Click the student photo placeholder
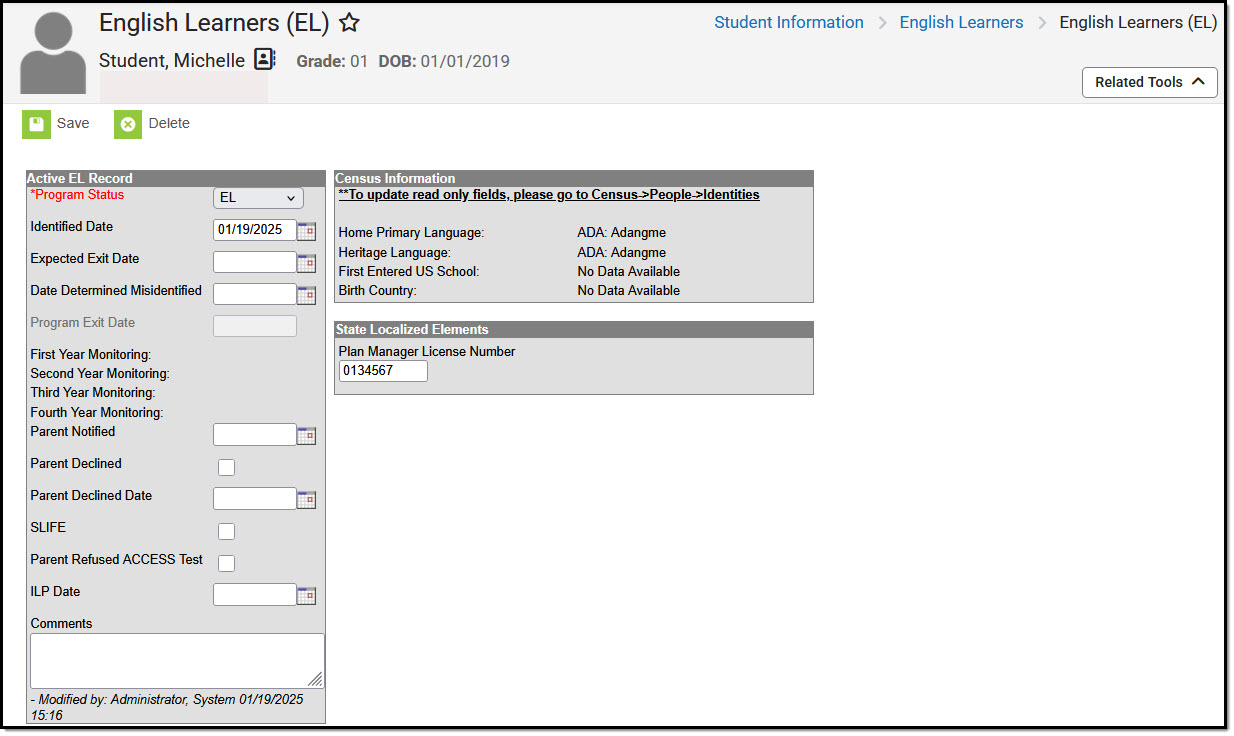The height and width of the screenshot is (736, 1234). click(52, 50)
